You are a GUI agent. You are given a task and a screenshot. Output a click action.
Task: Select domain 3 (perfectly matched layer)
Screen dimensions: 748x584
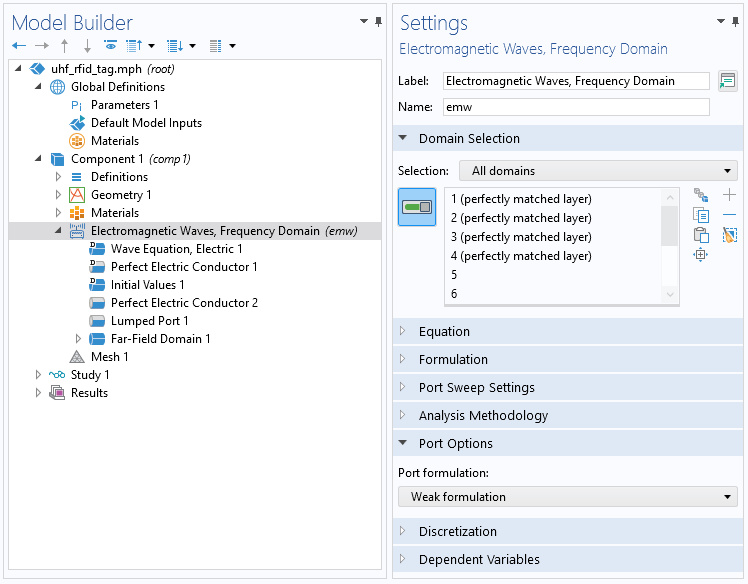pyautogui.click(x=521, y=237)
